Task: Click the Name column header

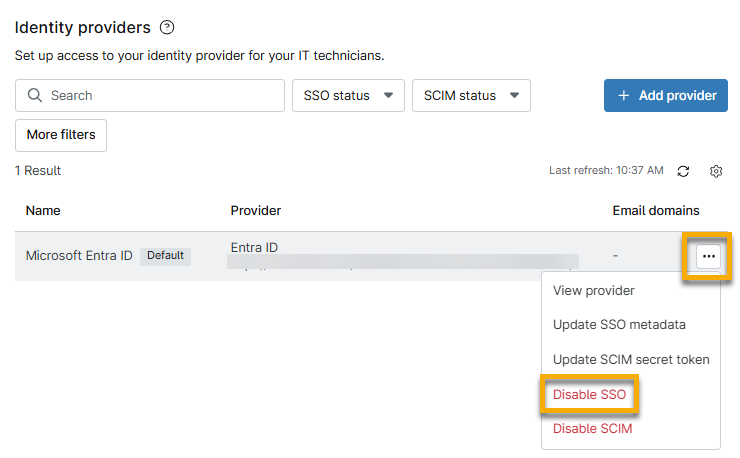Action: (x=43, y=211)
